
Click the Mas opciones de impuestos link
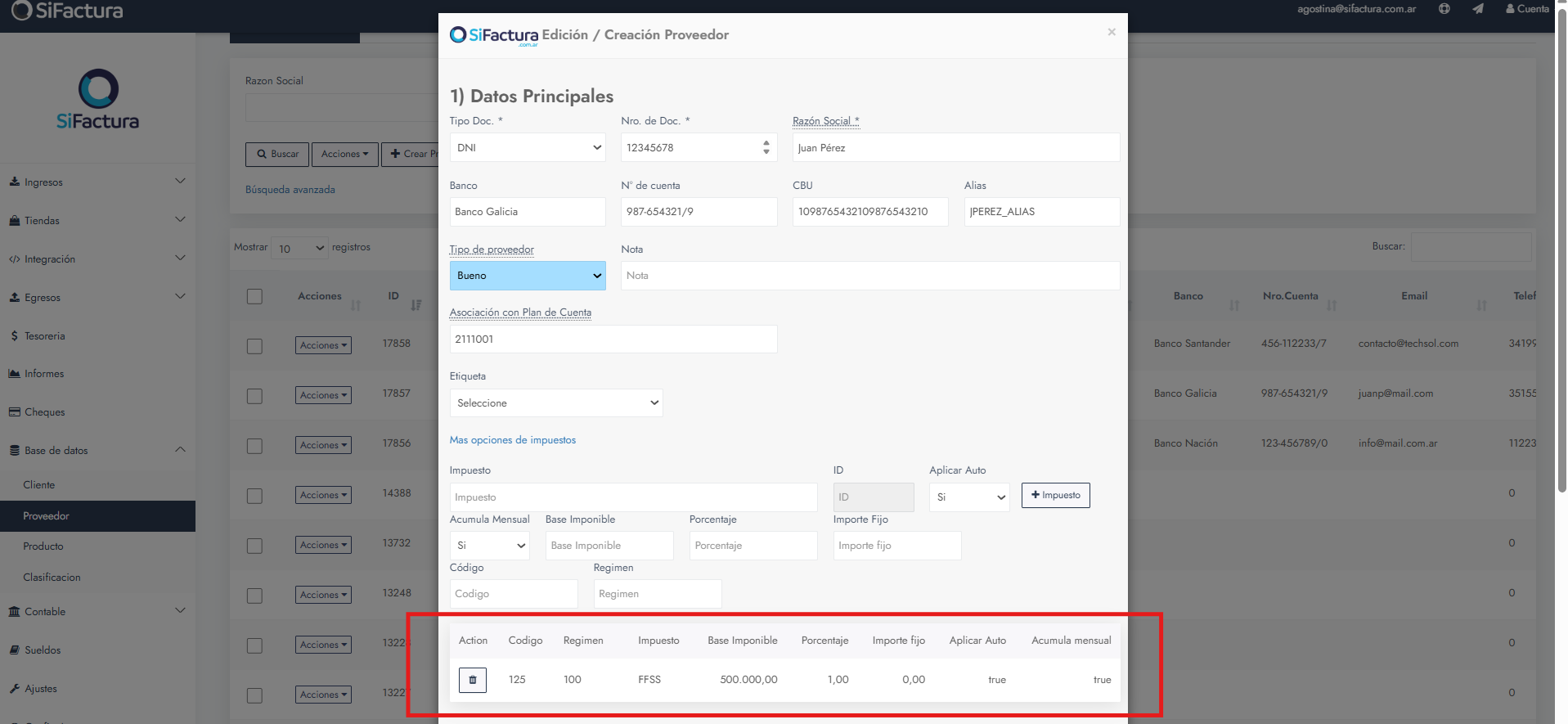pyautogui.click(x=513, y=440)
